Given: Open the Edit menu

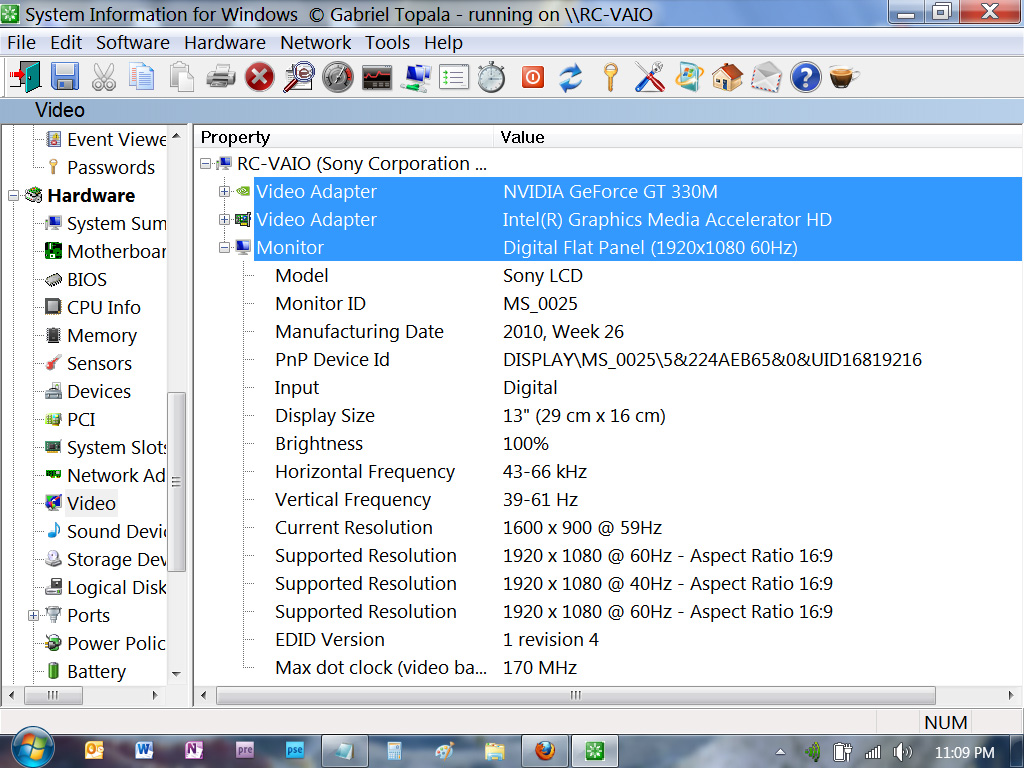Looking at the screenshot, I should tap(66, 42).
